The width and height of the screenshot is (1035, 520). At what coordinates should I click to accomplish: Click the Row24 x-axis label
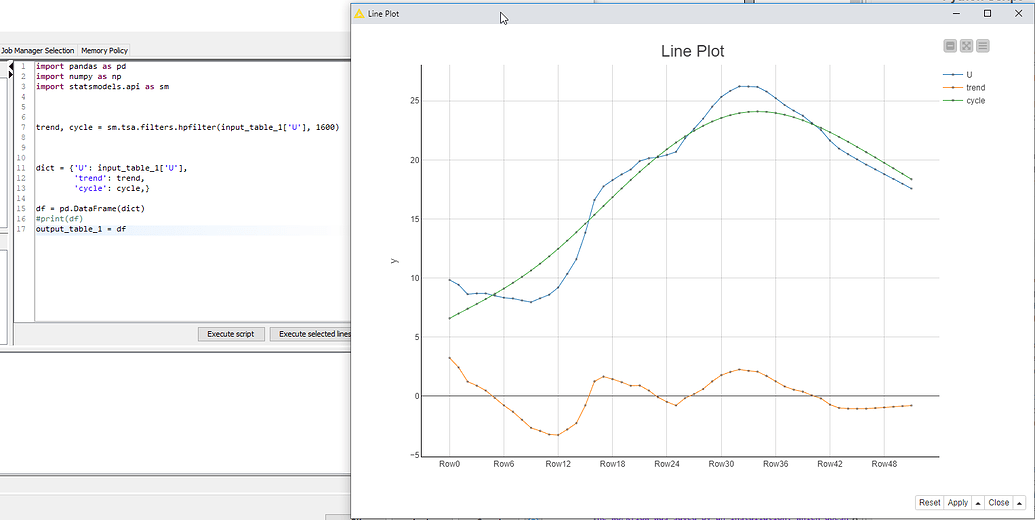click(666, 464)
